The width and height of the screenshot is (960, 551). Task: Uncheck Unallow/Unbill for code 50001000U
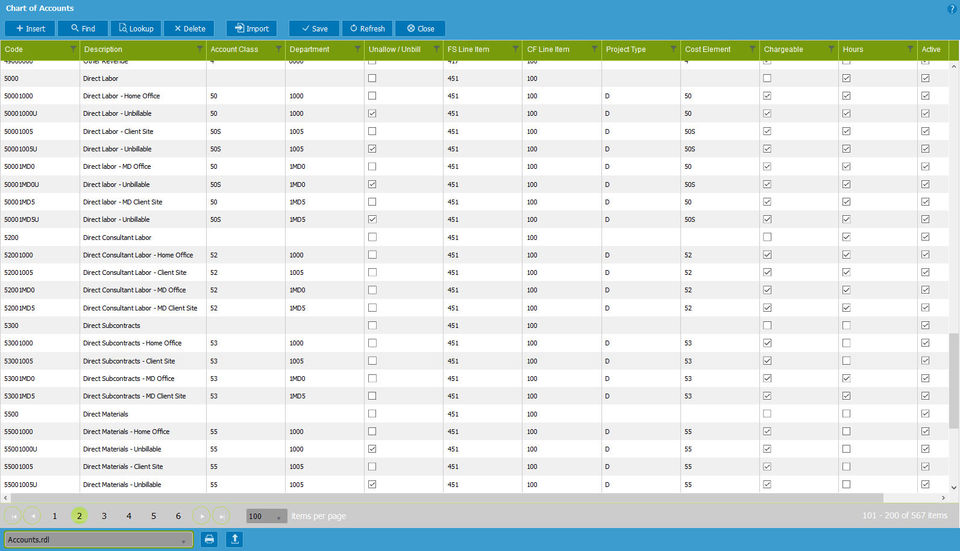tap(372, 113)
